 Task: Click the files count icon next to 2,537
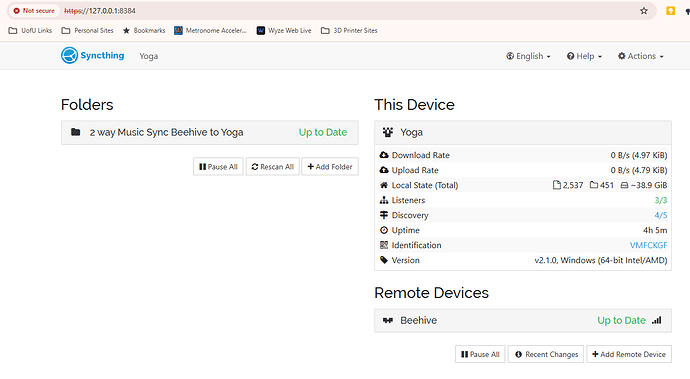(x=557, y=185)
